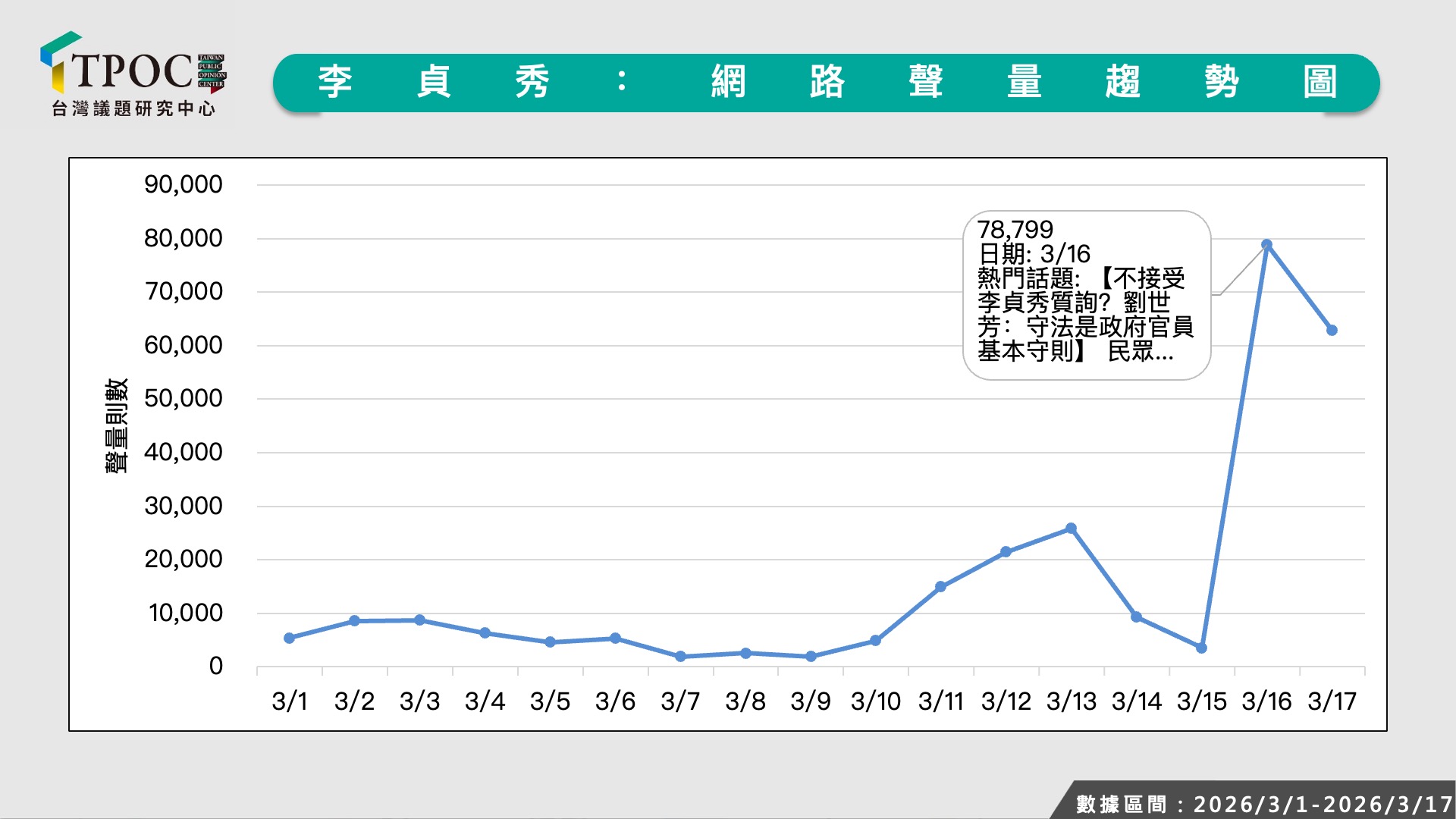Image resolution: width=1456 pixels, height=819 pixels.
Task: Select the 3/11 data point
Action: click(x=940, y=587)
